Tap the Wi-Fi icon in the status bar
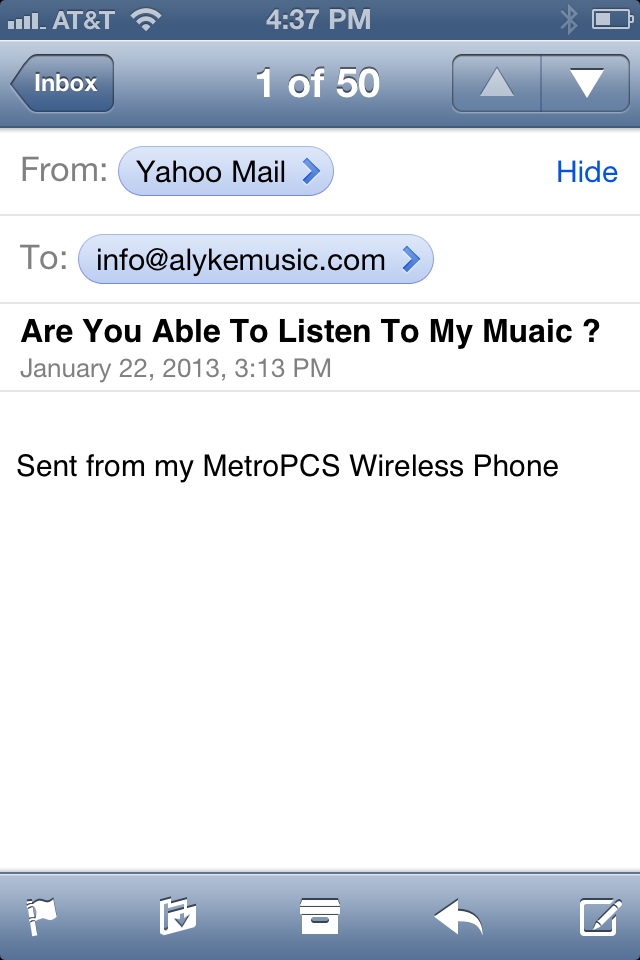This screenshot has width=640, height=960. click(146, 20)
